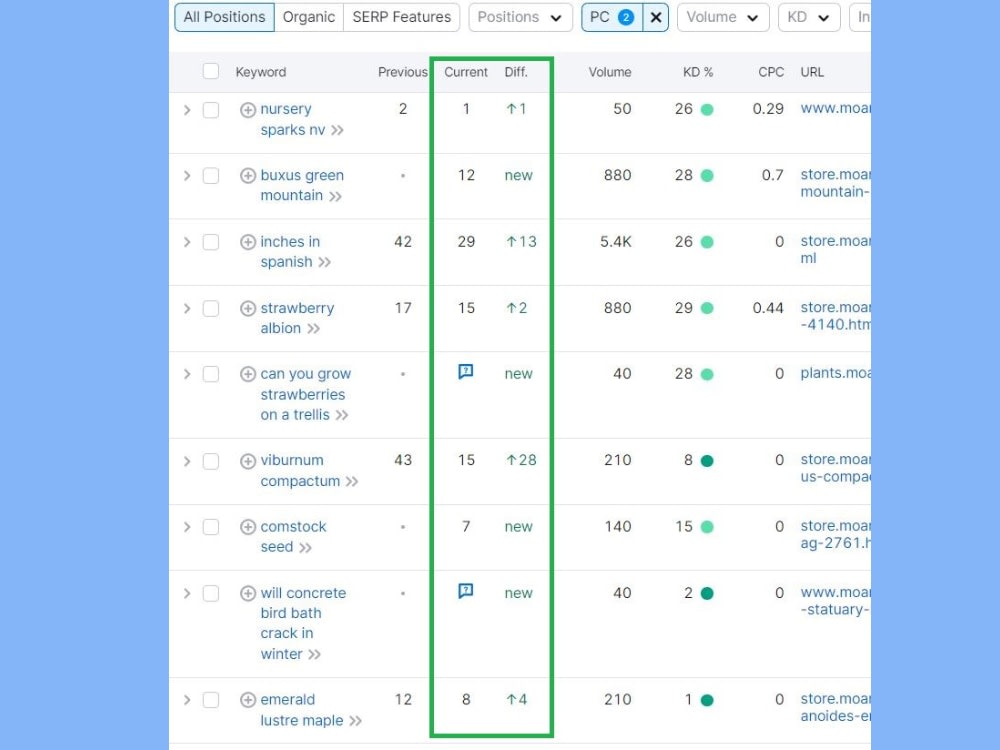This screenshot has height=750, width=1000.
Task: Switch to the Organic tab
Action: [309, 17]
